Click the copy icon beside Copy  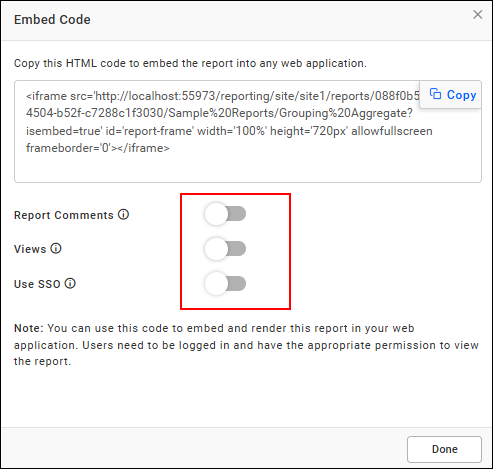tap(435, 94)
